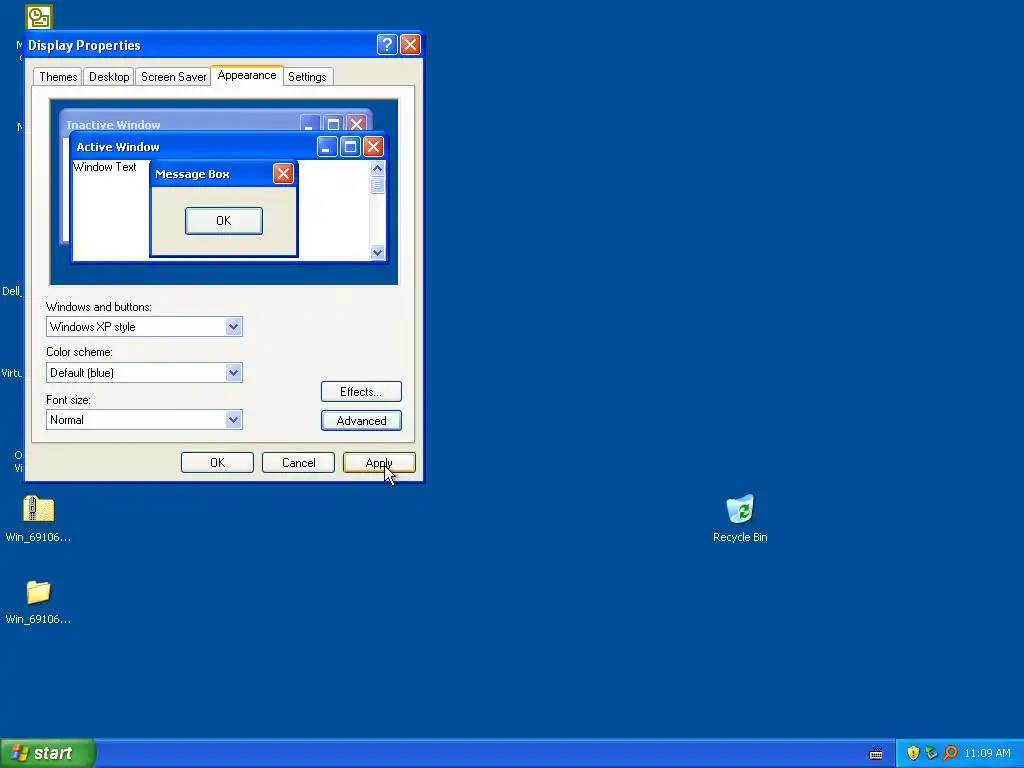The height and width of the screenshot is (768, 1024).
Task: Select the zipped Win_69106 folder icon
Action: tap(39, 509)
